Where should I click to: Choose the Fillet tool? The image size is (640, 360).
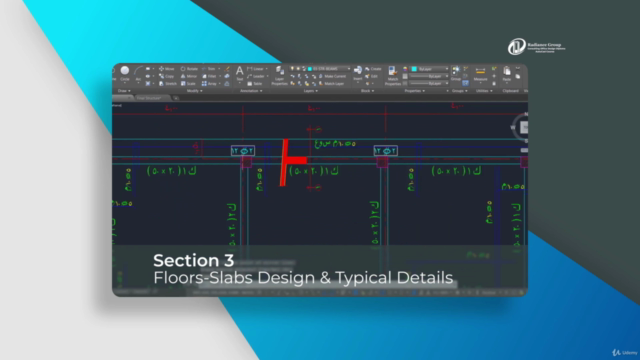coord(209,76)
